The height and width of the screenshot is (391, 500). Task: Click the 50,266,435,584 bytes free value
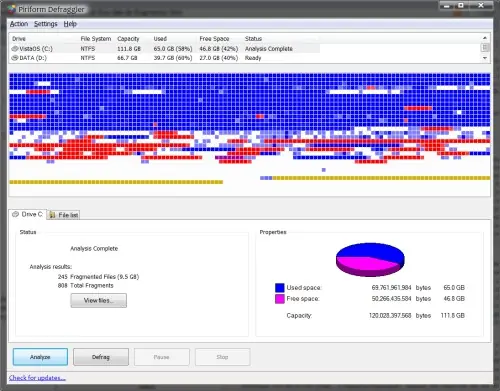(401, 299)
